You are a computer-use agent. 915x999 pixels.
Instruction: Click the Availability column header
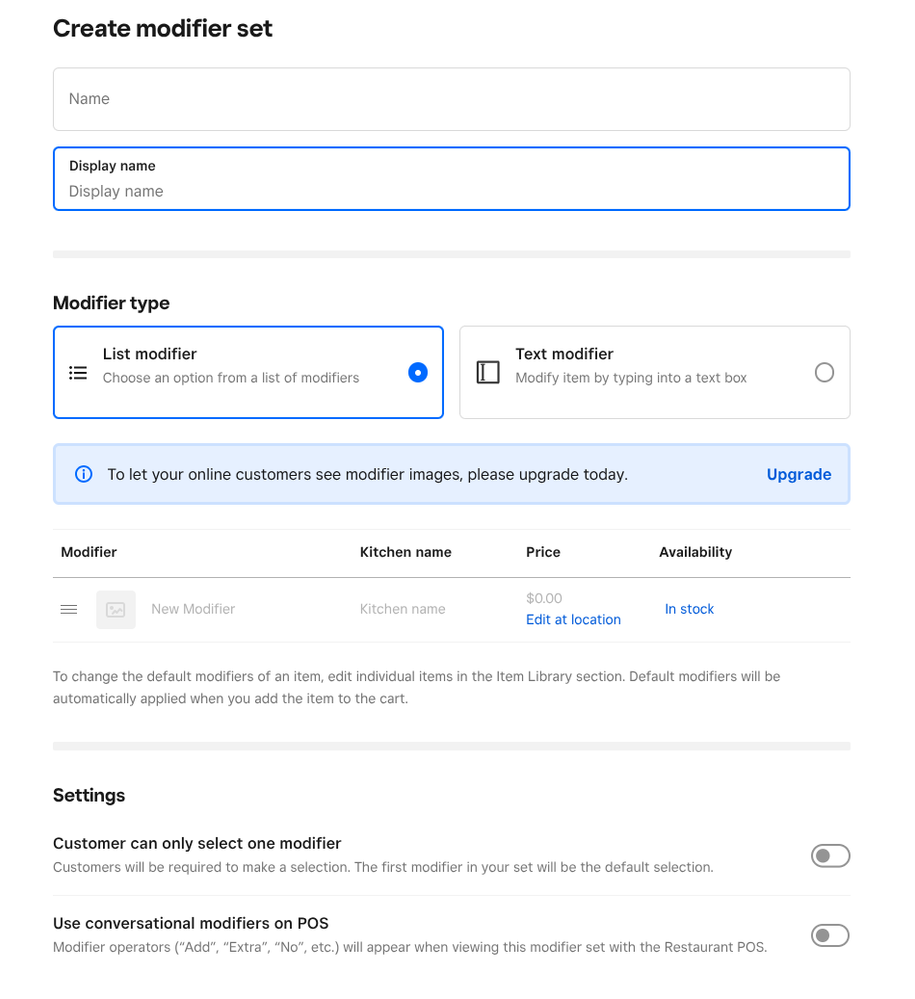[695, 552]
